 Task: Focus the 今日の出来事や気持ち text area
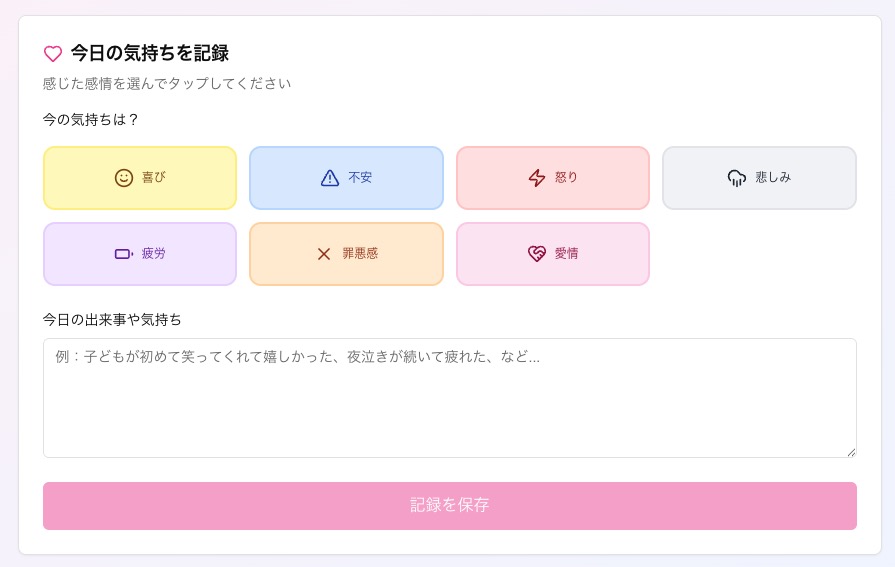coord(449,398)
